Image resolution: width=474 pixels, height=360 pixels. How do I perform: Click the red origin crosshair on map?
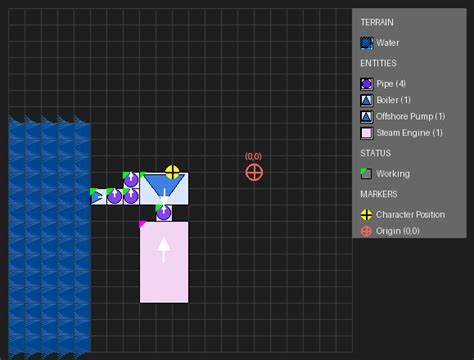(254, 173)
